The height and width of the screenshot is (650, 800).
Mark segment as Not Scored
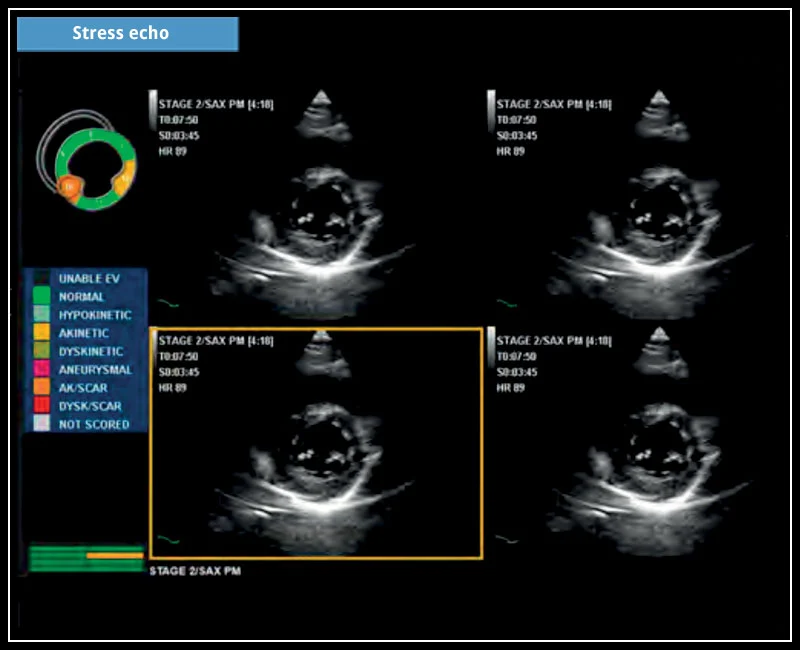pyautogui.click(x=41, y=424)
